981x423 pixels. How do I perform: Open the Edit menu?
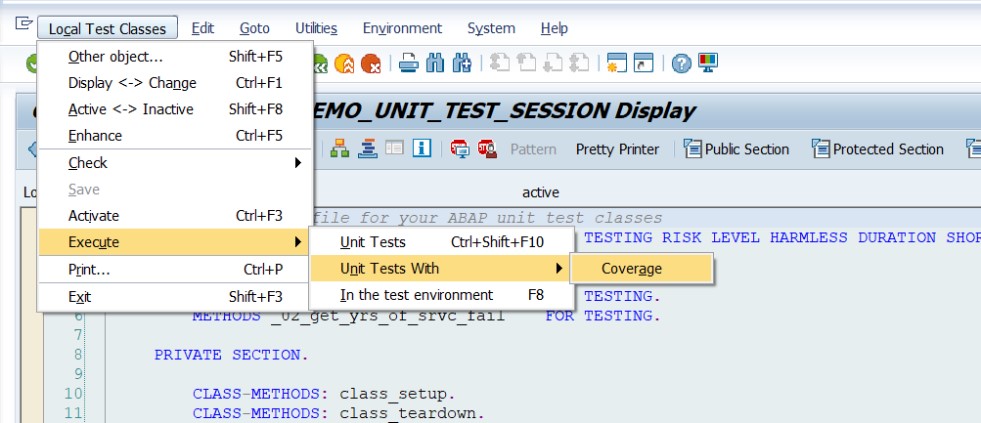click(203, 28)
